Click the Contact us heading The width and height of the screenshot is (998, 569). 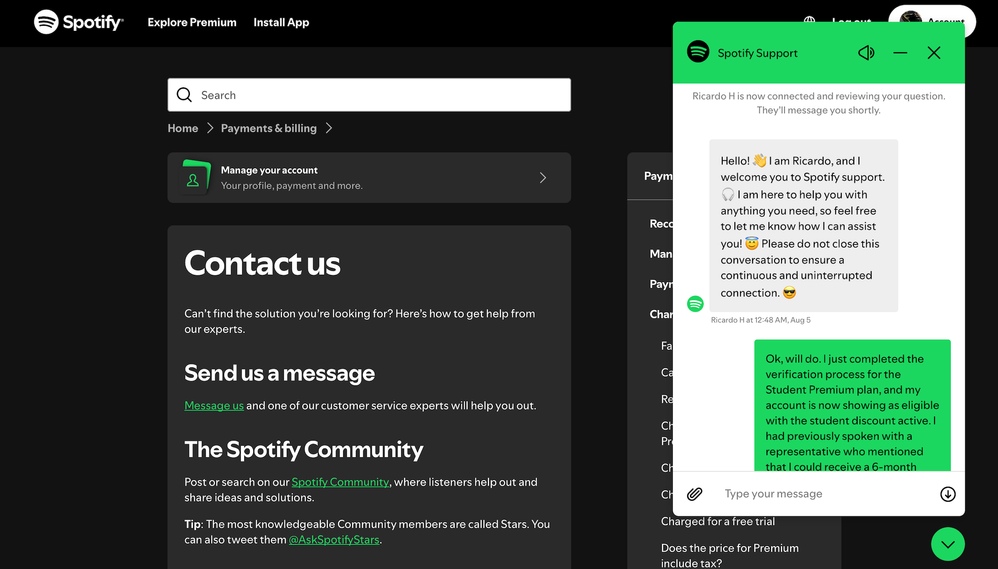click(x=262, y=263)
